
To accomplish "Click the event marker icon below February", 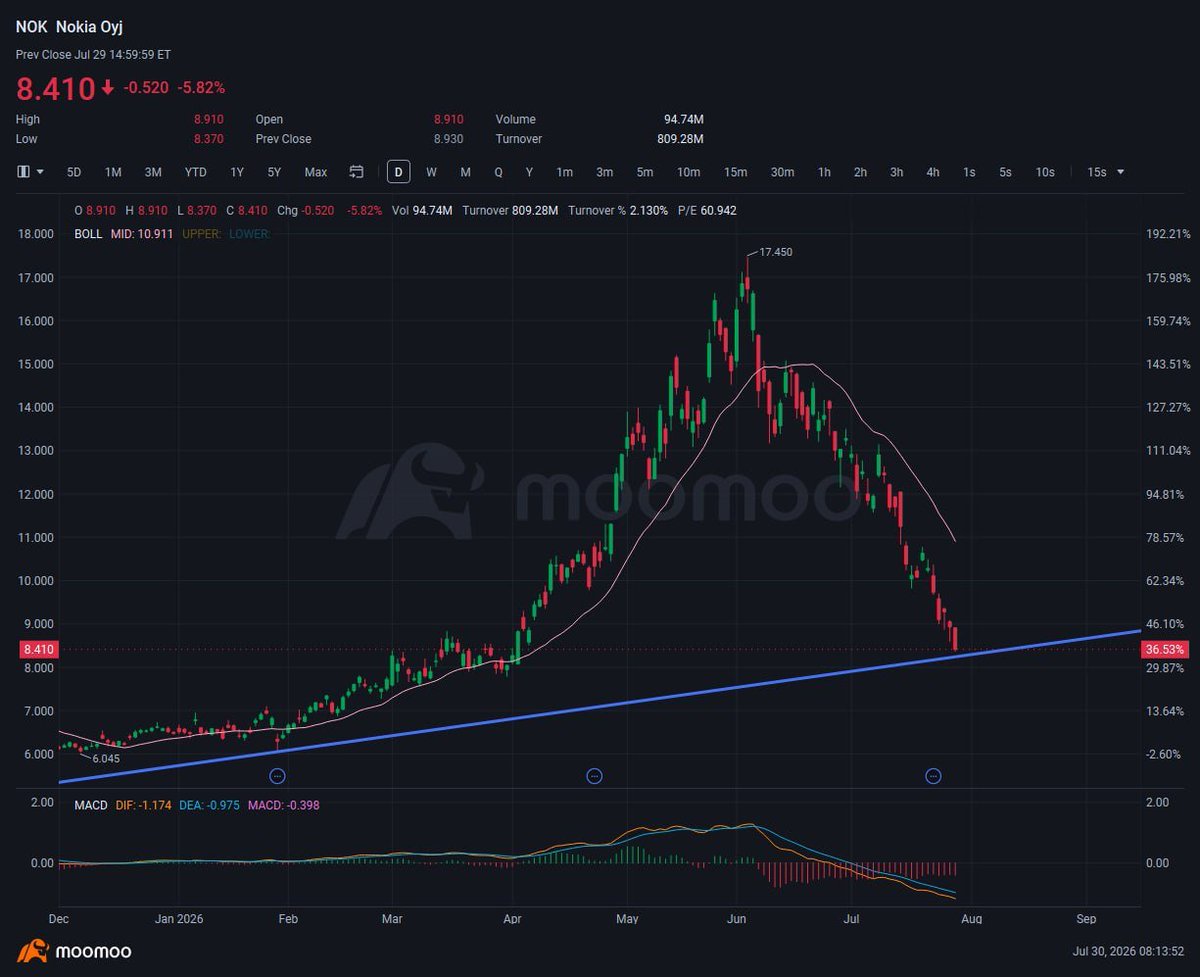I will coord(278,775).
